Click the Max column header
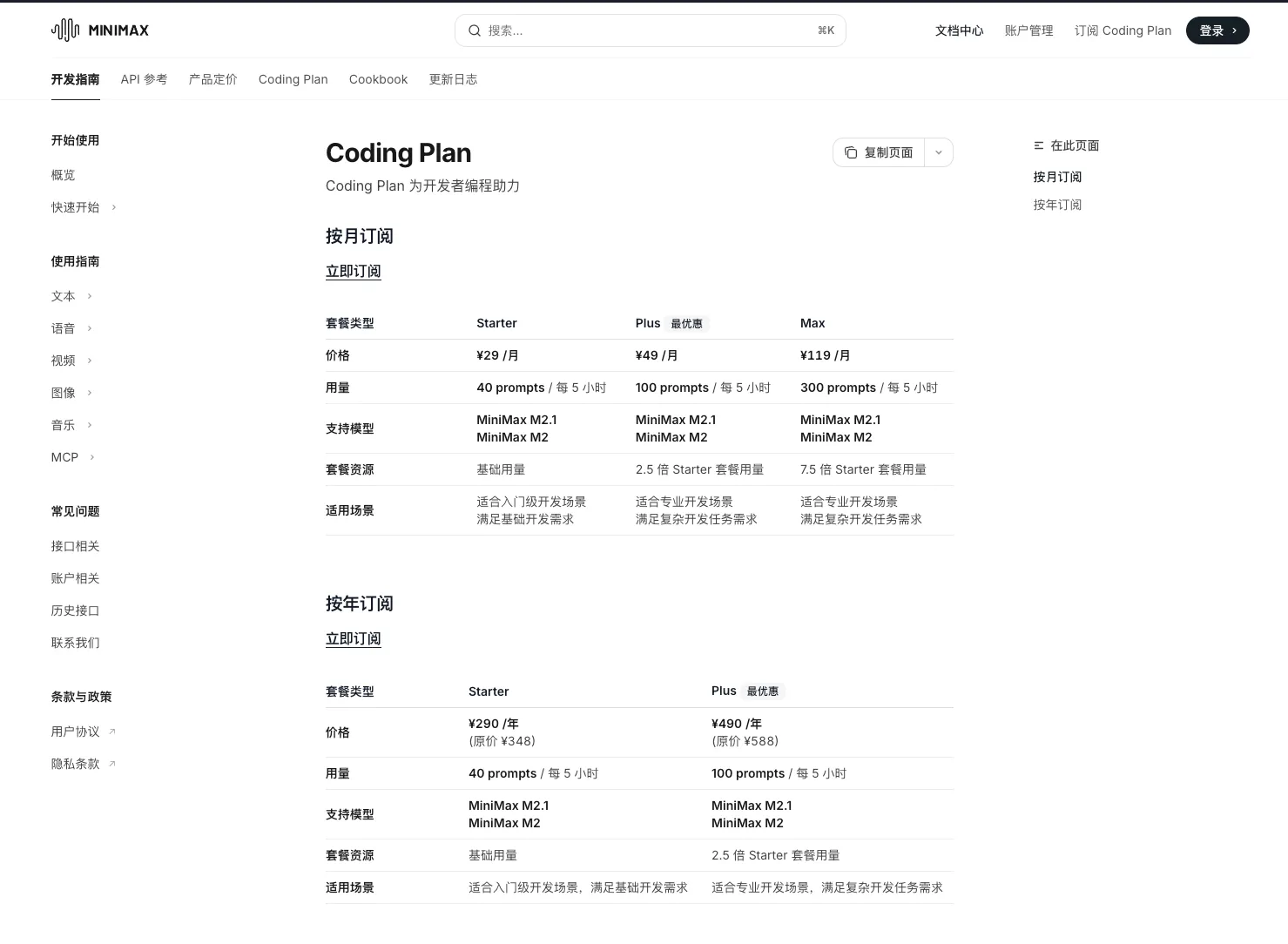 coord(813,323)
